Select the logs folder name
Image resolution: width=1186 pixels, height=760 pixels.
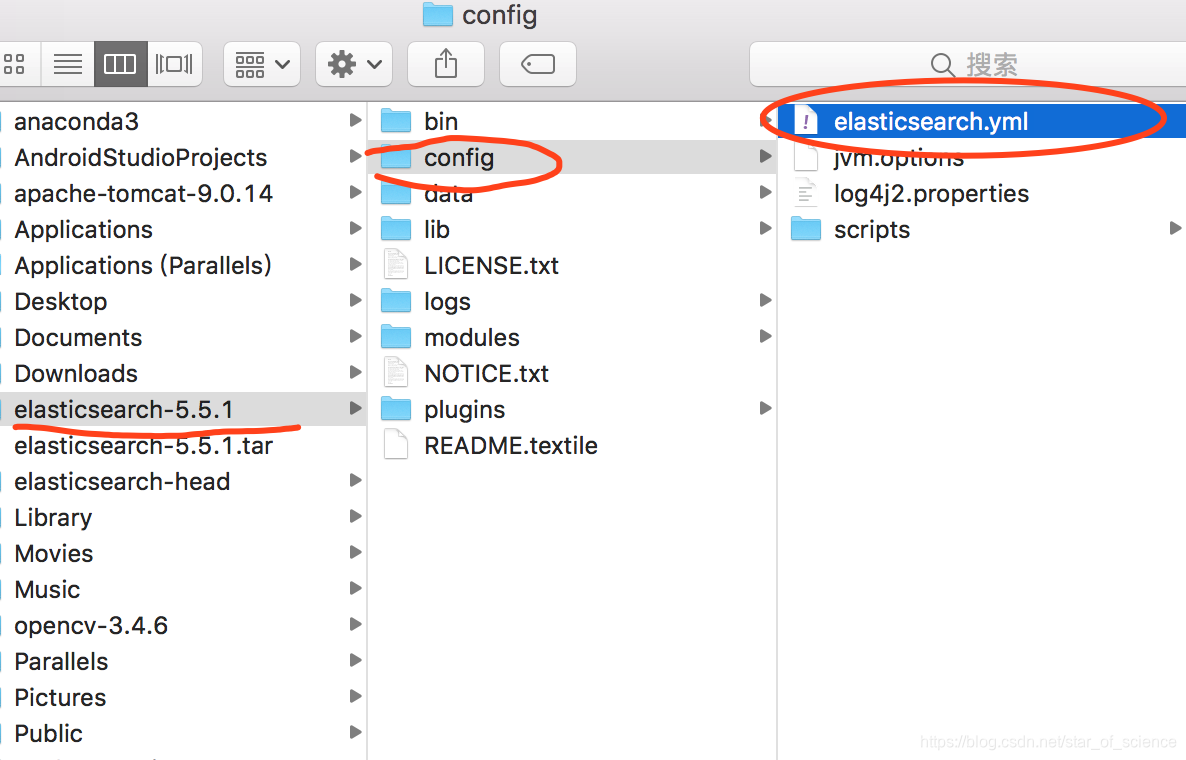pos(447,302)
